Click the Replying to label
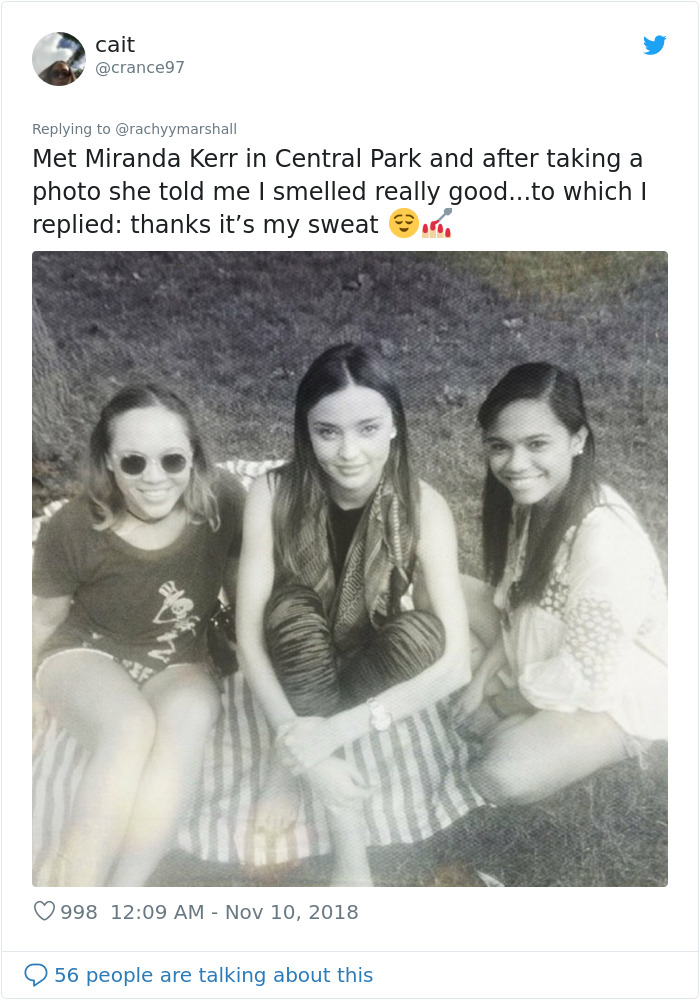The height and width of the screenshot is (1000, 700). (x=71, y=129)
